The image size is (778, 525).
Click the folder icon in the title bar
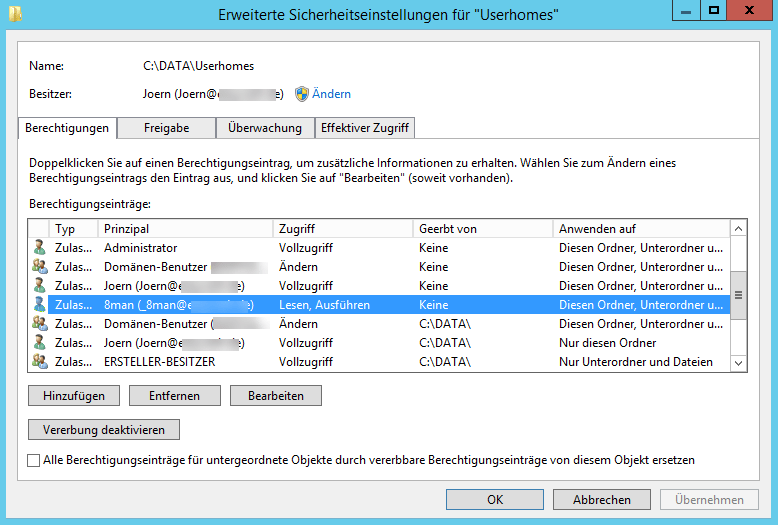click(13, 13)
